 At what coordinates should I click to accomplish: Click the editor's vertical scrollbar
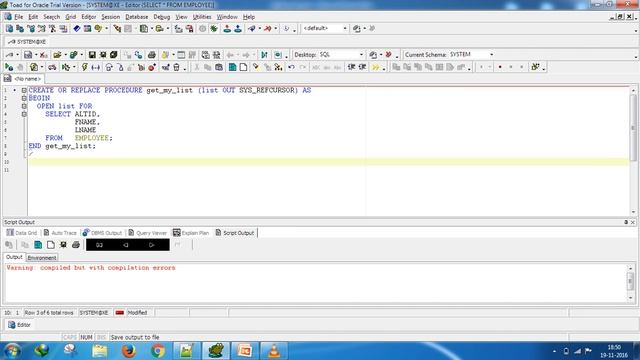(633, 151)
